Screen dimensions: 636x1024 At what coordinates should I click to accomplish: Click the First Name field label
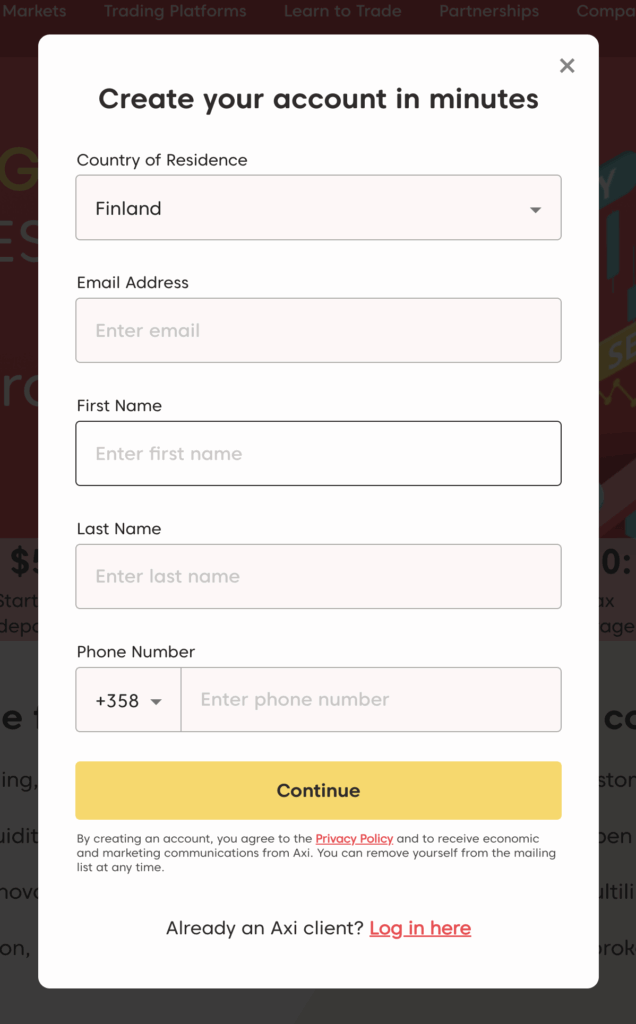[x=119, y=406]
